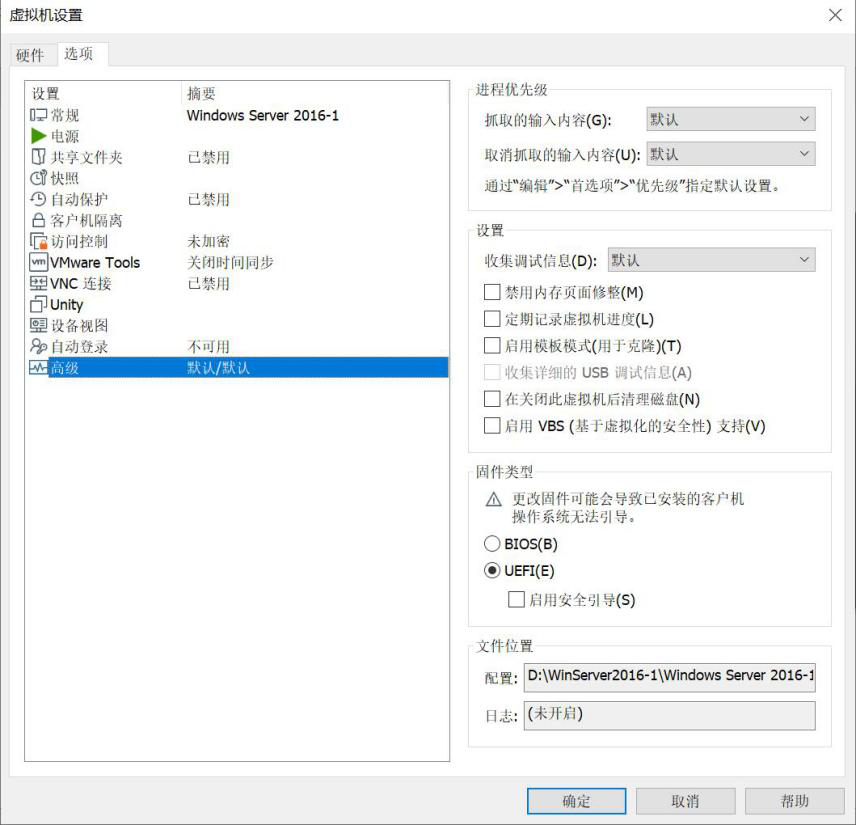Click the 访问控制 access control icon
Viewport: 856px width, 825px height.
coord(38,241)
